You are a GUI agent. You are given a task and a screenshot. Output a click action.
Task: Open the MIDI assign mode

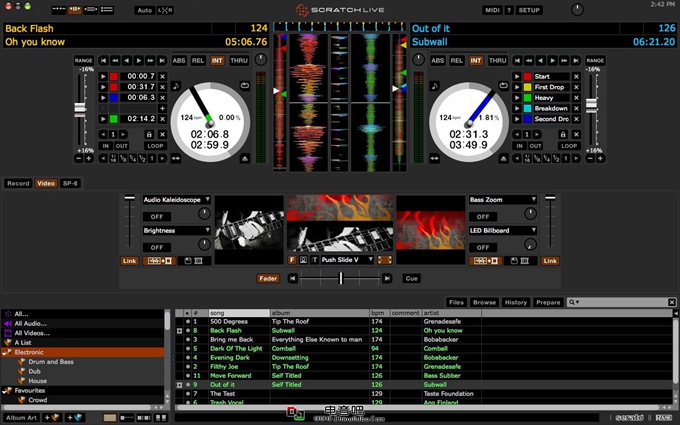[x=492, y=10]
